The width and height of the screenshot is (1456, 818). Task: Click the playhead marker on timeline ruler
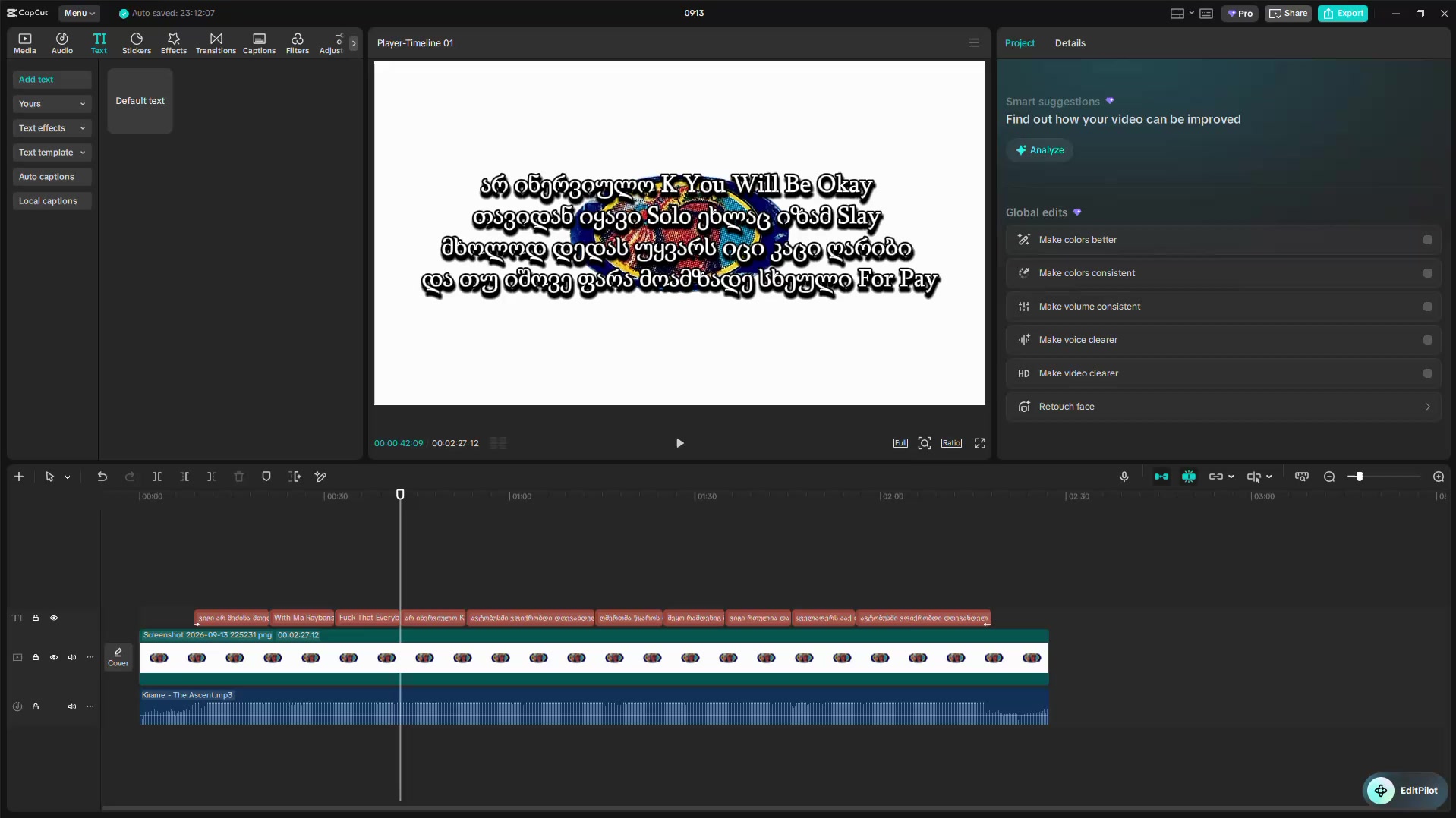point(400,495)
